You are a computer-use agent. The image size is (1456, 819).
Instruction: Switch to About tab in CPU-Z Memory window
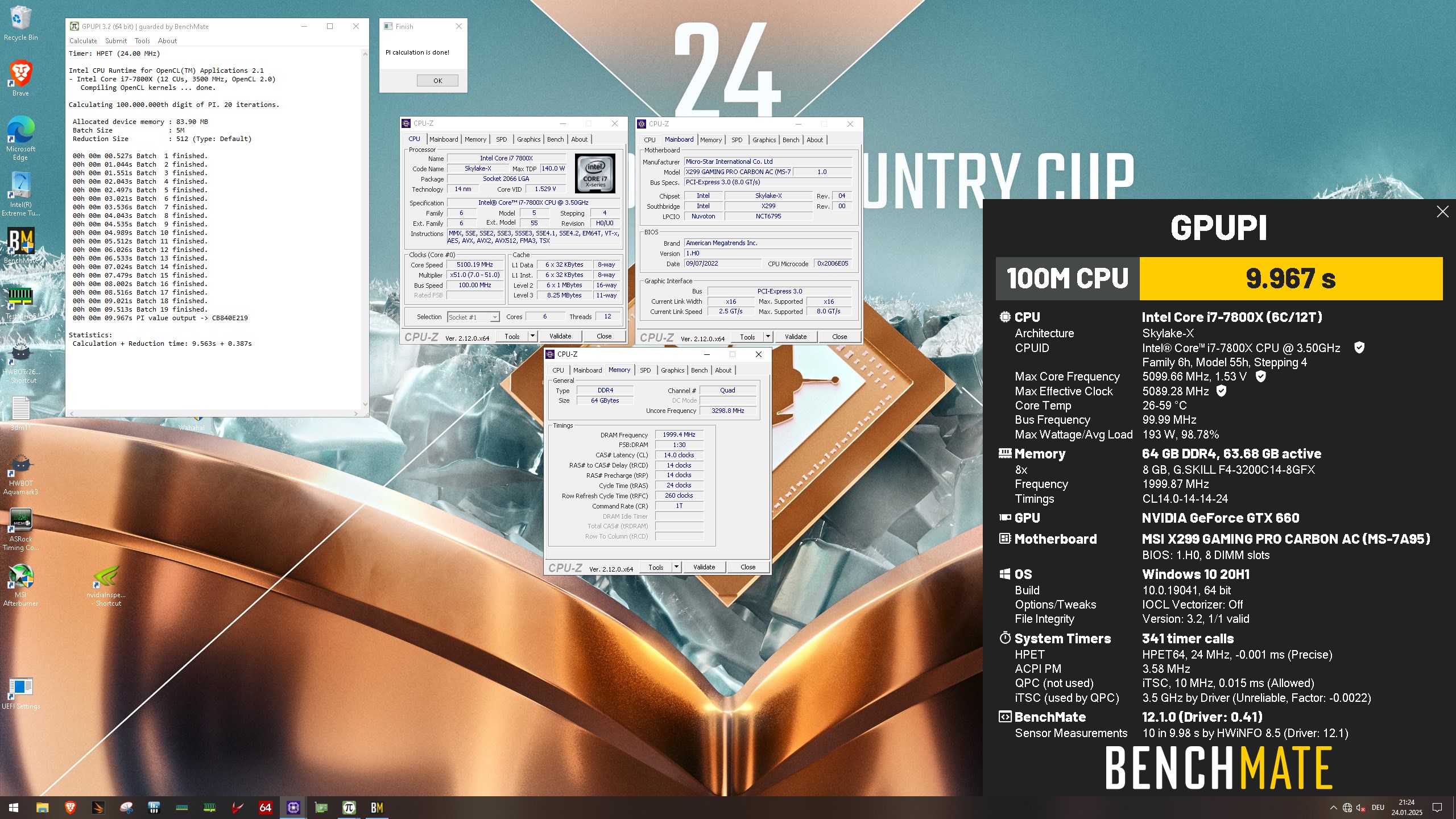pos(723,370)
